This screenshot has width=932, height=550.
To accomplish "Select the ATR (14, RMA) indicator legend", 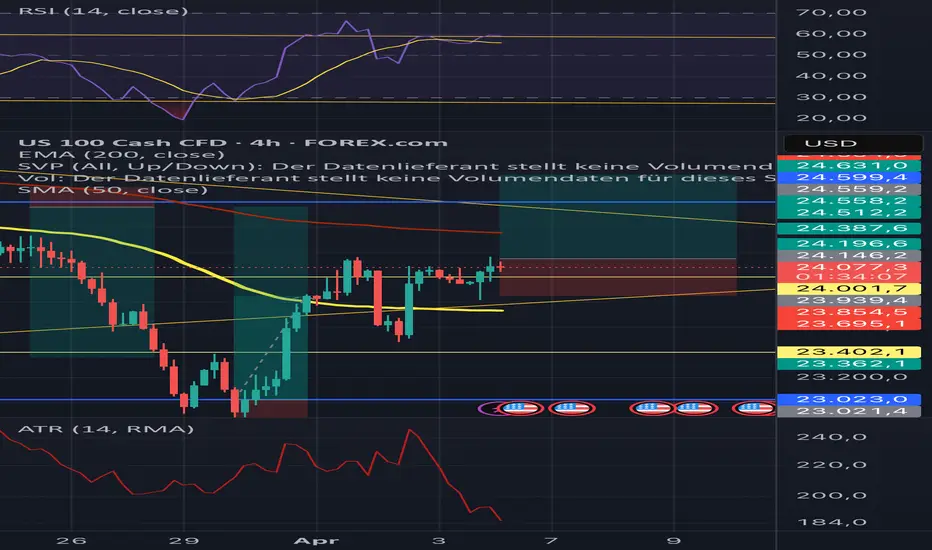I will coord(106,429).
